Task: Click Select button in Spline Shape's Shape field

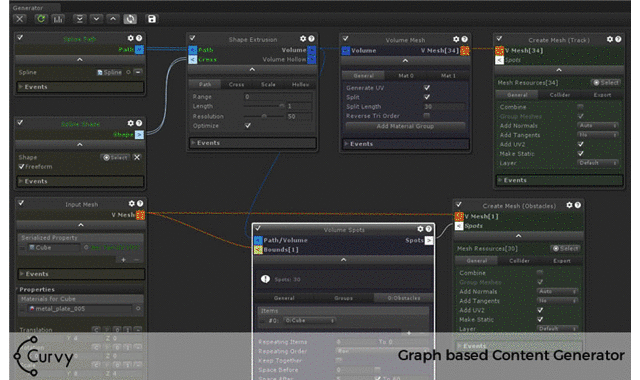Action: [116, 157]
